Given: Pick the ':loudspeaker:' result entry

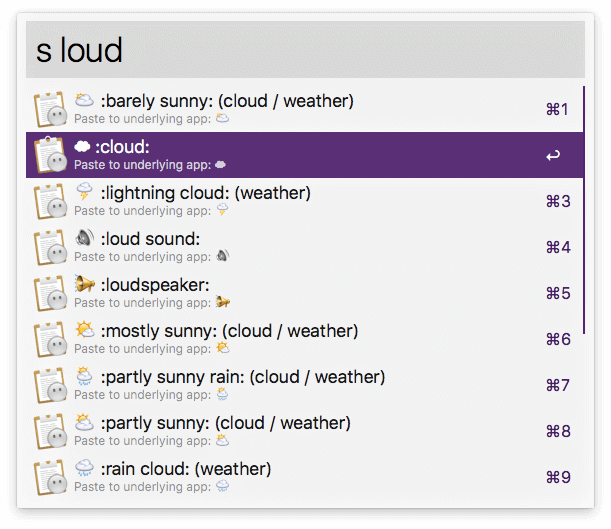Looking at the screenshot, I should pos(305,293).
